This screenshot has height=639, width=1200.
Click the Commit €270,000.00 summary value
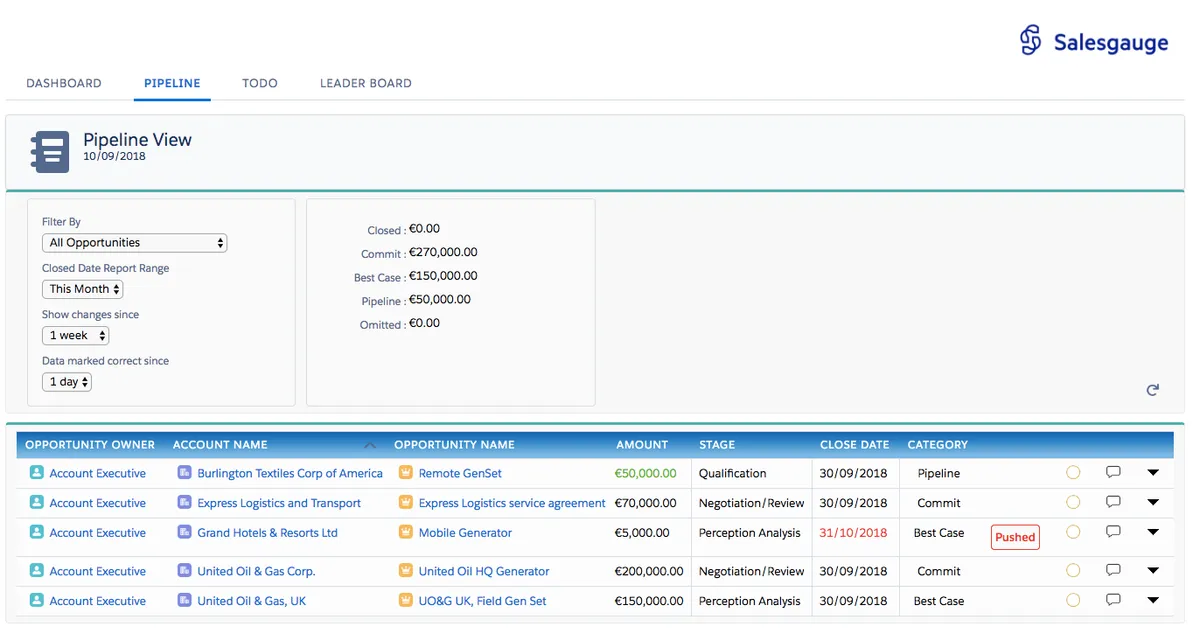(x=443, y=252)
